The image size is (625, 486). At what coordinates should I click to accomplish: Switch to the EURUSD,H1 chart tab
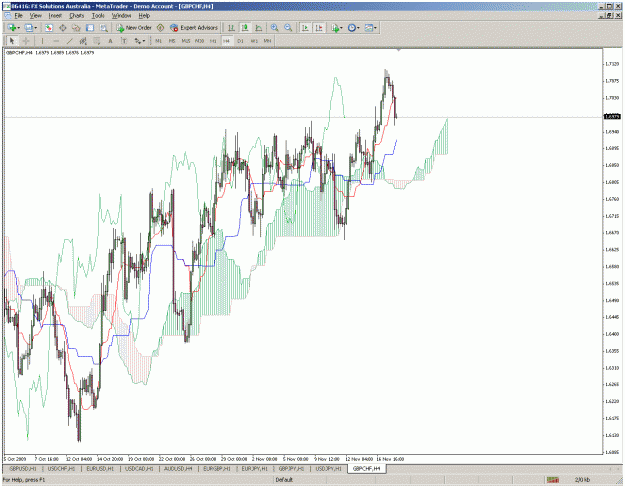(100, 469)
